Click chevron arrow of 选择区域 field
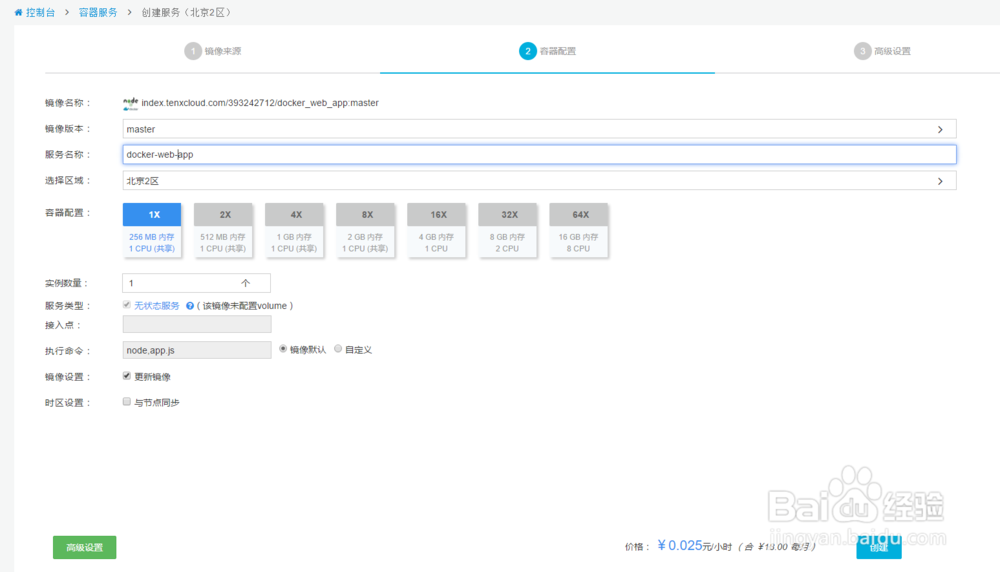Image resolution: width=1000 pixels, height=572 pixels. click(x=940, y=181)
